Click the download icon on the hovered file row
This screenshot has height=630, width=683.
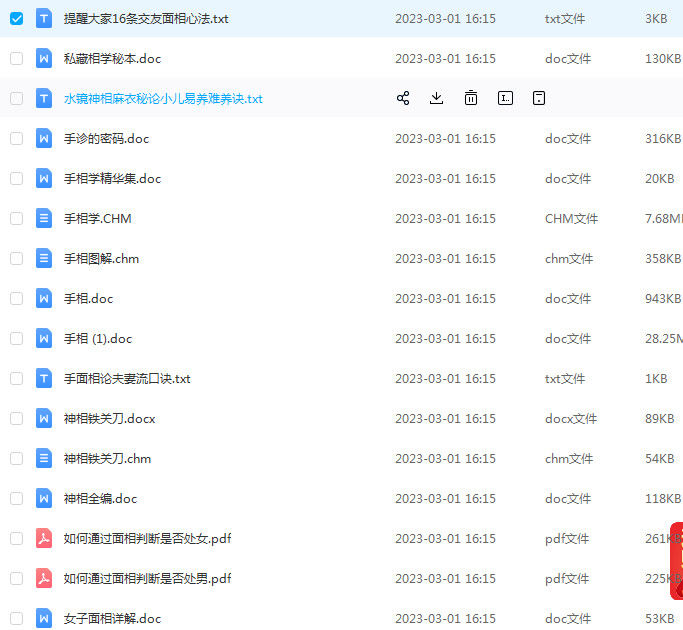436,98
